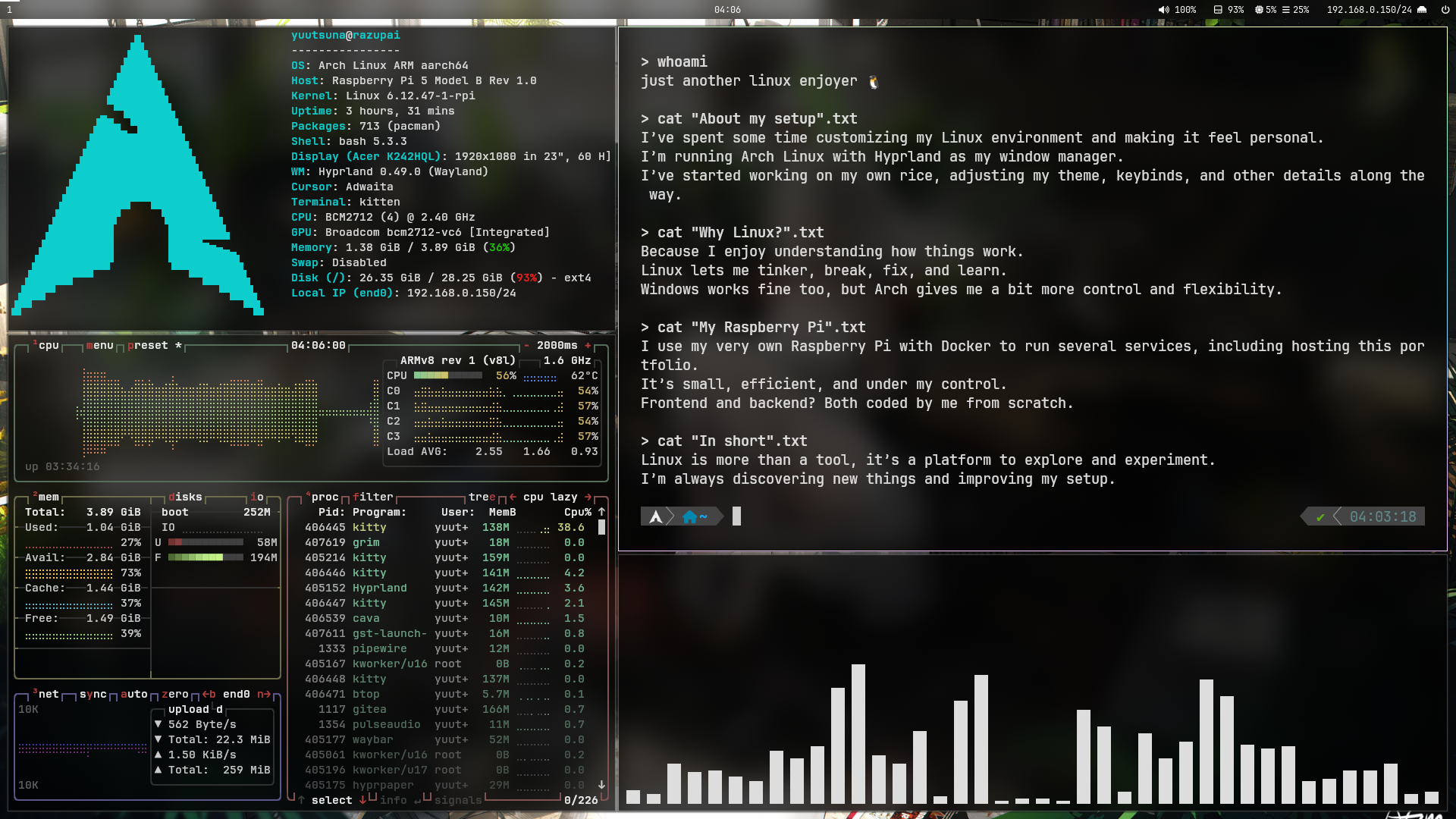Click the Arch logo in the shell prompt
This screenshot has width=1456, height=819.
coord(655,517)
